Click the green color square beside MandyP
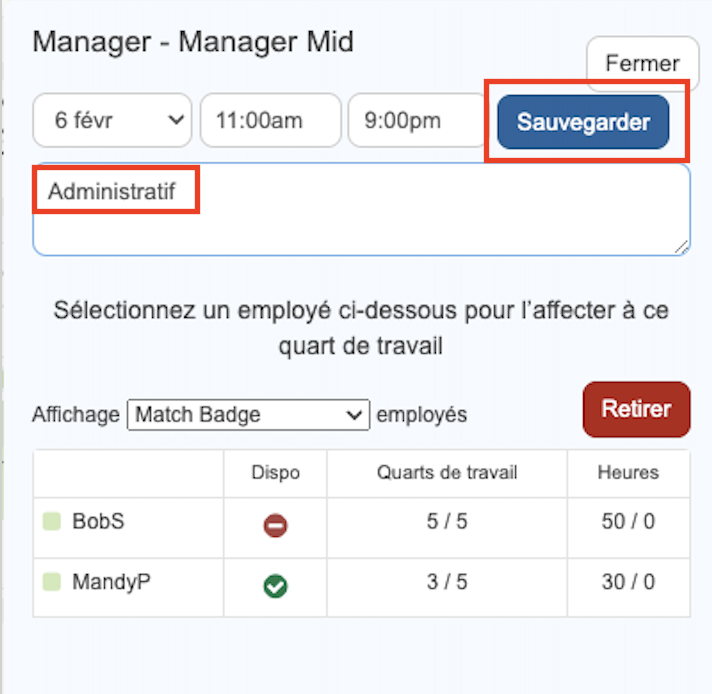712x694 pixels. click(x=51, y=583)
